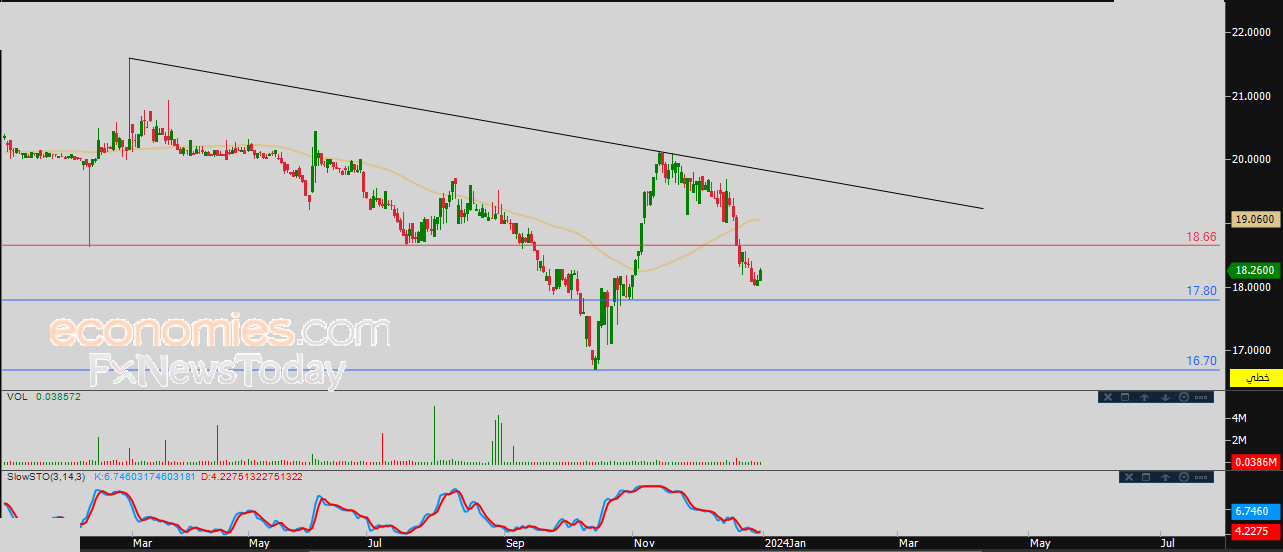Move the VOL panel down

(x=1165, y=397)
